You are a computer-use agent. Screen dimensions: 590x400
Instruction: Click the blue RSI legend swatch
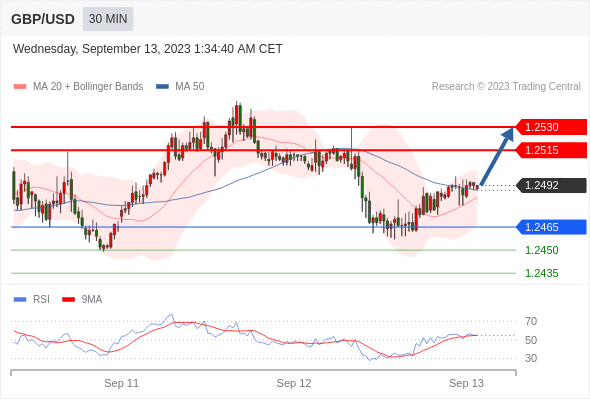(20, 300)
